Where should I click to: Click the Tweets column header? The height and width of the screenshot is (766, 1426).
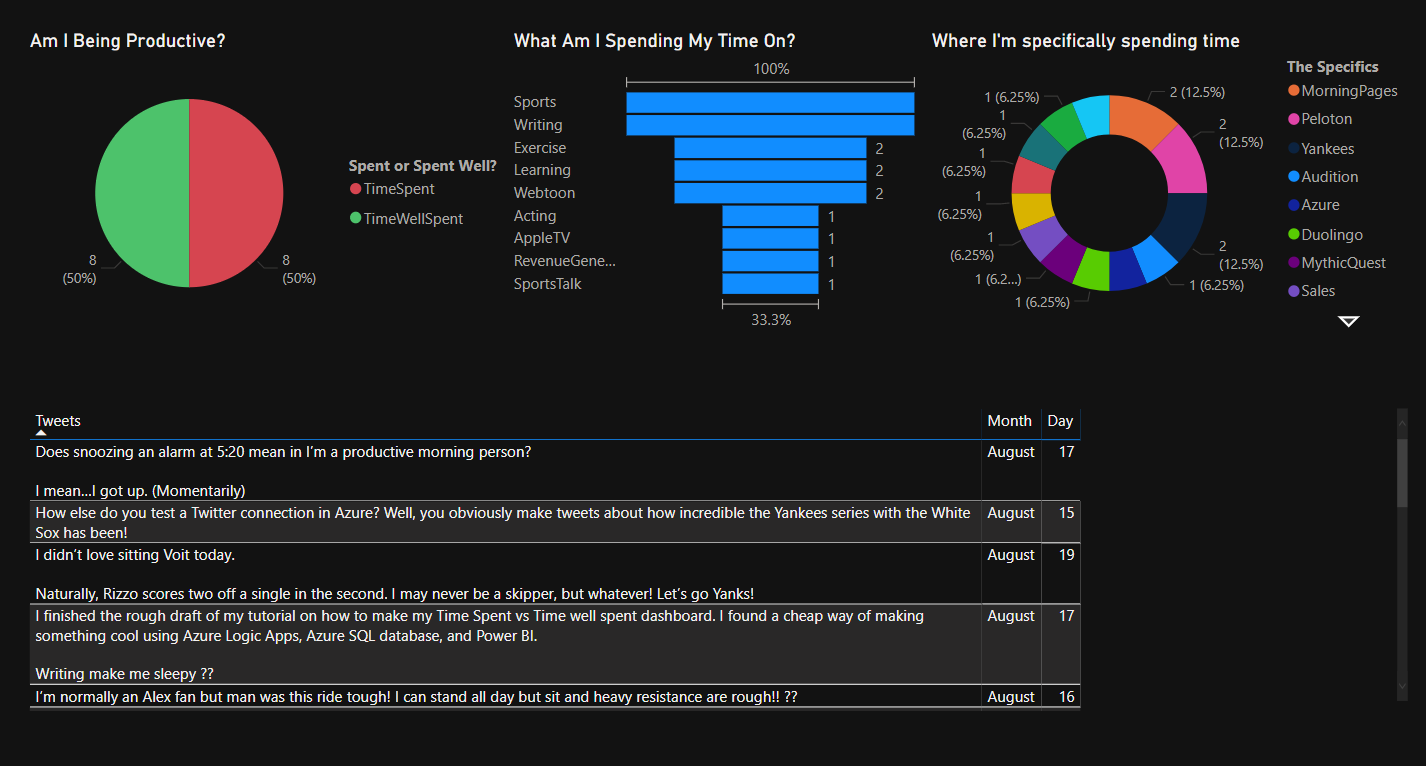tap(58, 421)
